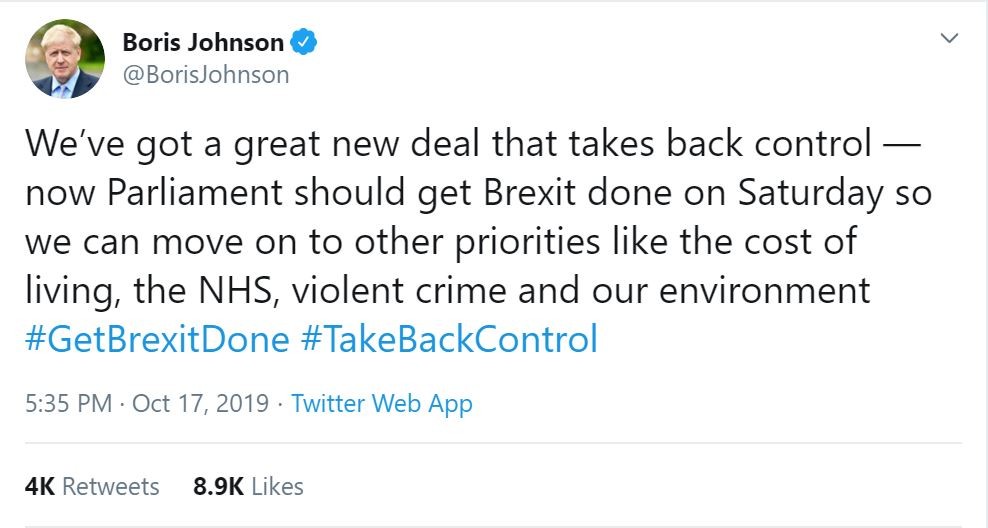The height and width of the screenshot is (528, 988).
Task: View the 4K Retweets list
Action: 91,487
